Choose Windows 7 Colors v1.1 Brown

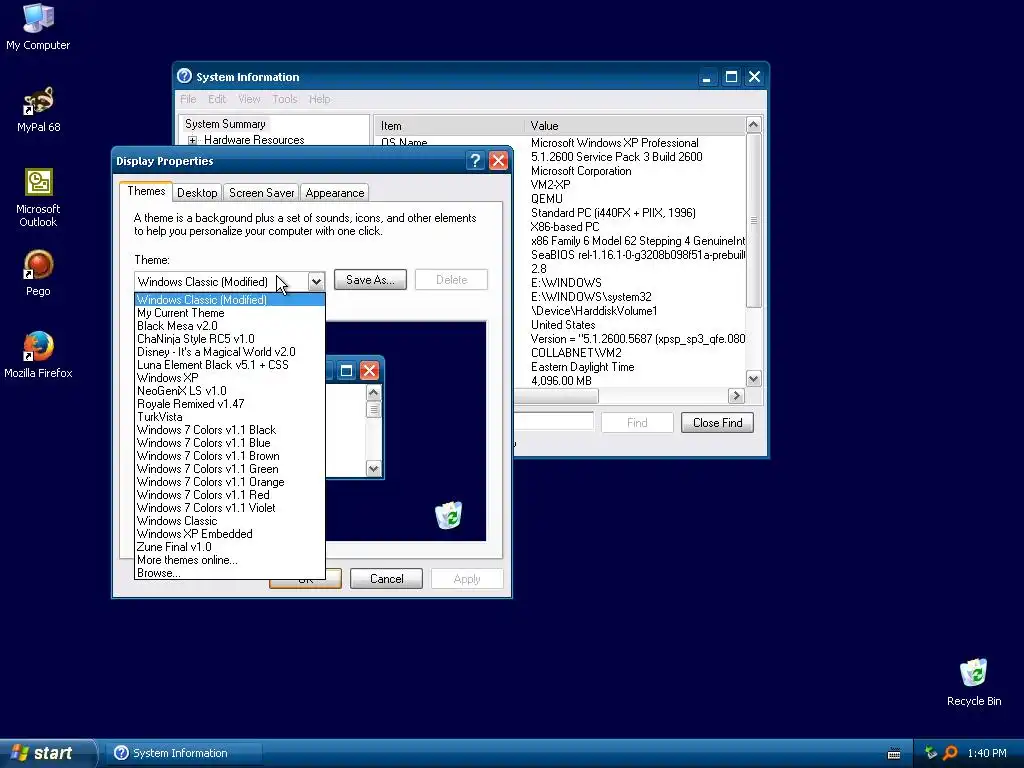(x=229, y=456)
